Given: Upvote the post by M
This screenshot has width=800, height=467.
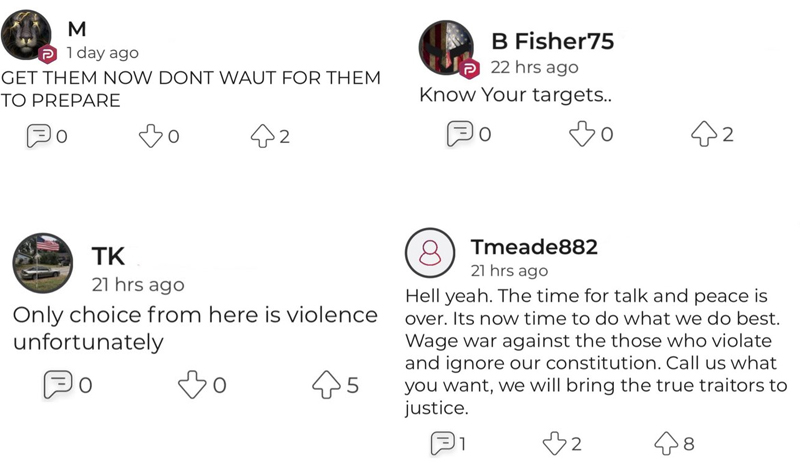Looking at the screenshot, I should (262, 136).
